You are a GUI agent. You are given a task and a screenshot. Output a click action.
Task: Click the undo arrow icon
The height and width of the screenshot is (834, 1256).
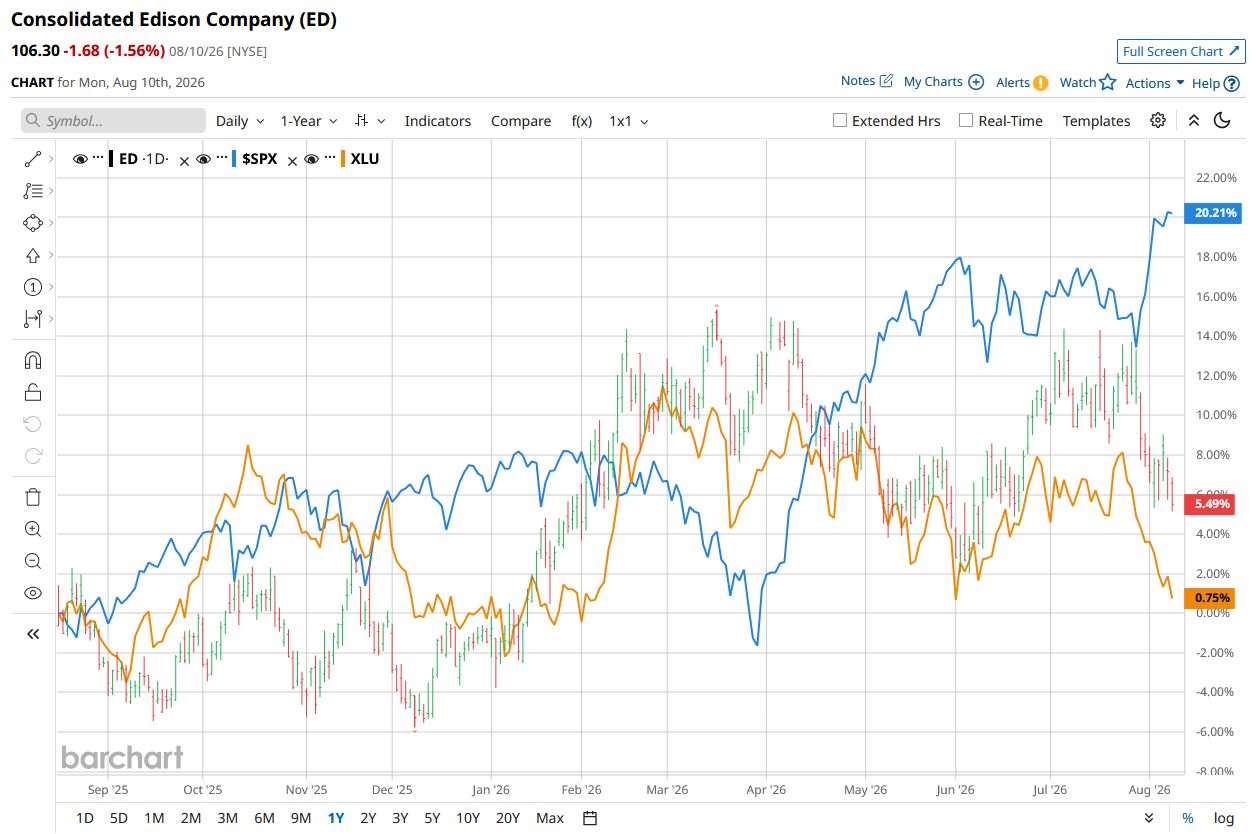pos(32,424)
